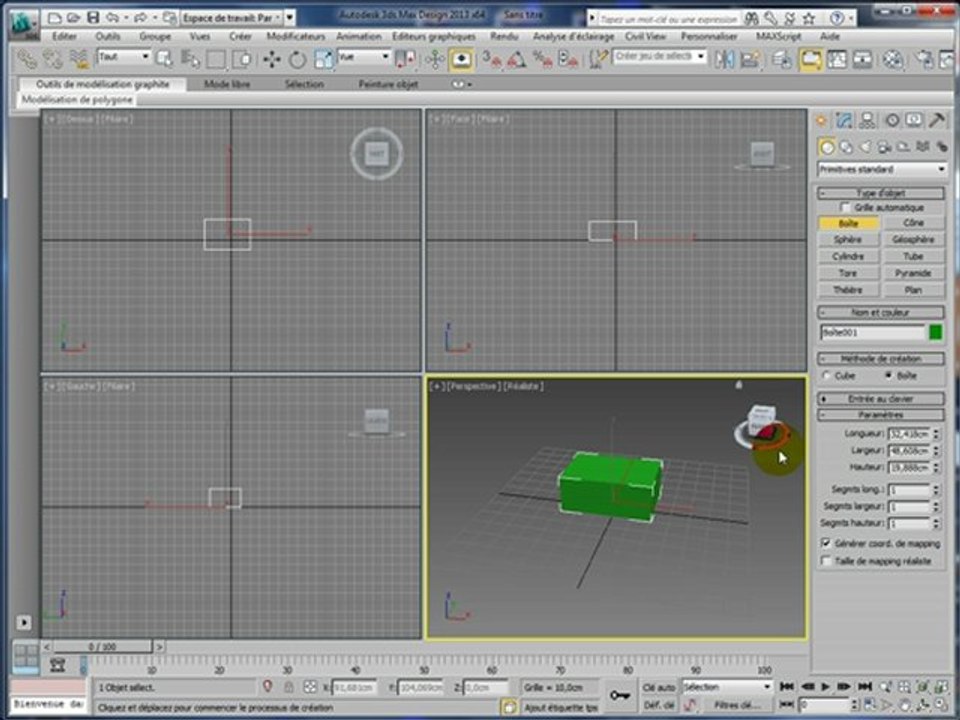Collapse the Nom et couleur rollout

881,312
